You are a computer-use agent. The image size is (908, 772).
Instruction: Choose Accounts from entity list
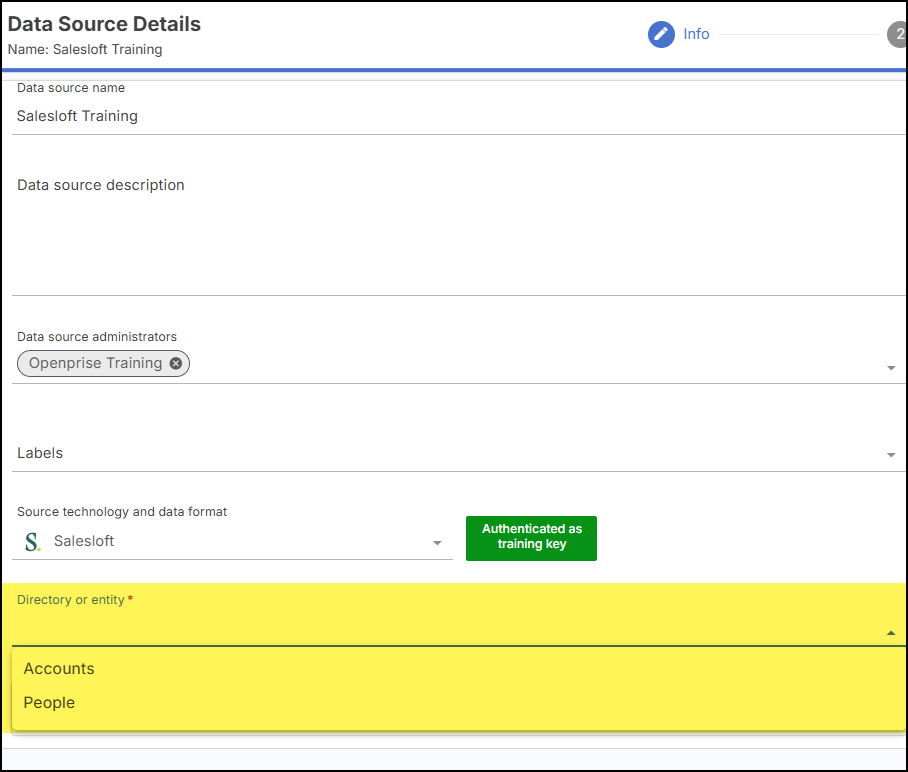(x=459, y=668)
